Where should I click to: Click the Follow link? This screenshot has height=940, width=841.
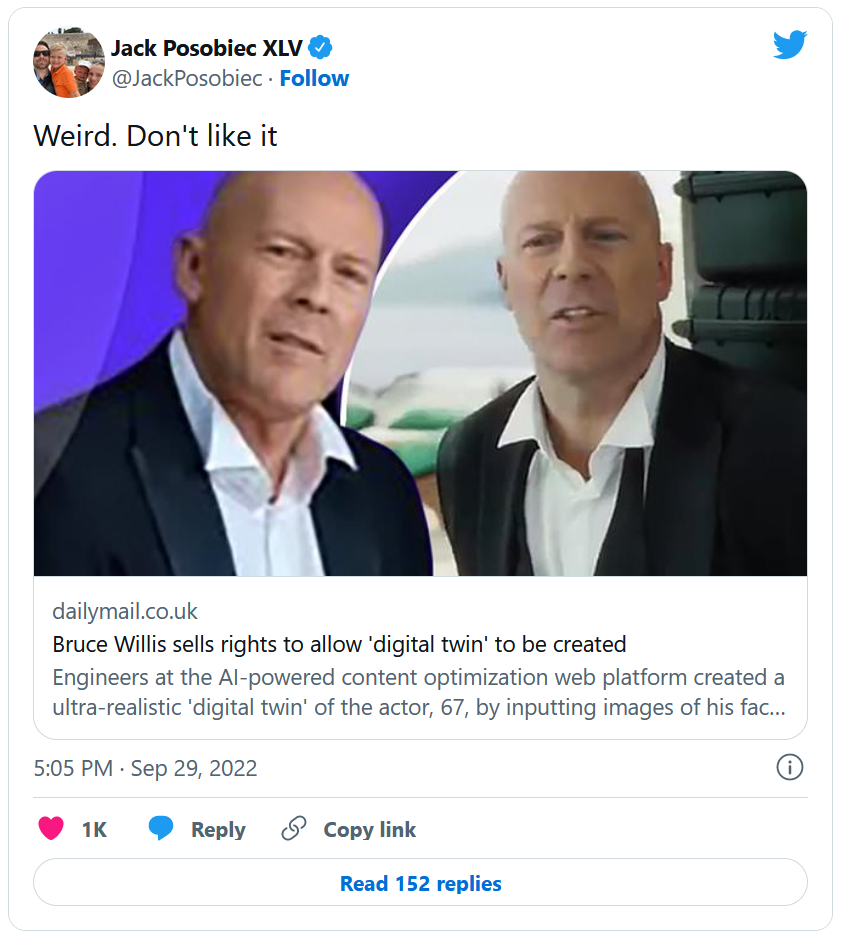314,78
